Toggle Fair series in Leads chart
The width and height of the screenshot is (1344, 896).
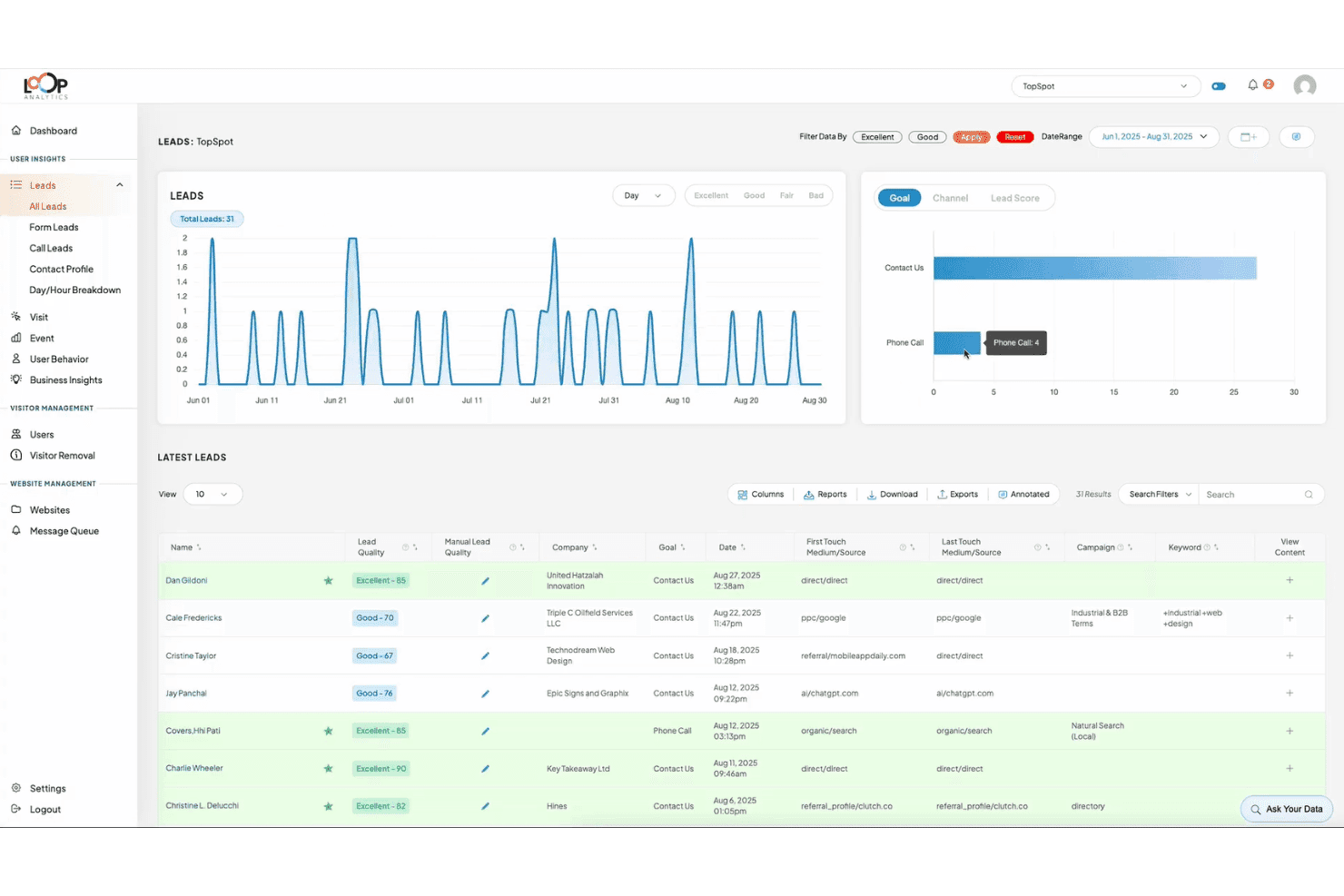coord(786,195)
